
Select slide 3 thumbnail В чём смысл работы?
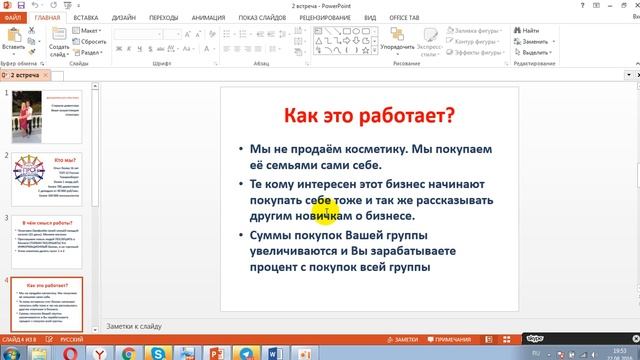click(x=47, y=242)
